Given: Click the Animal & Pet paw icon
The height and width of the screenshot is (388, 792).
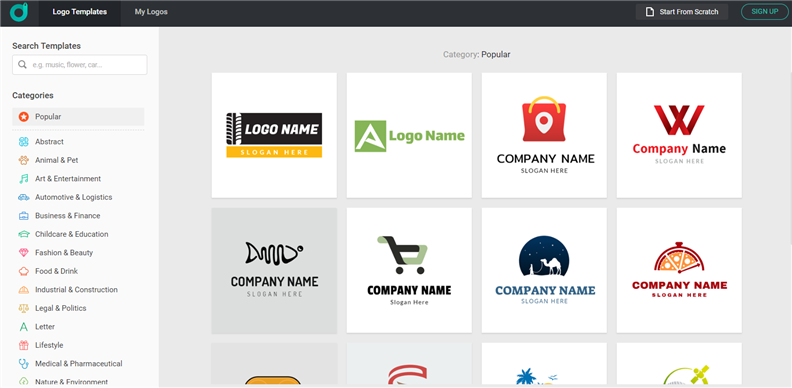Looking at the screenshot, I should (x=24, y=160).
